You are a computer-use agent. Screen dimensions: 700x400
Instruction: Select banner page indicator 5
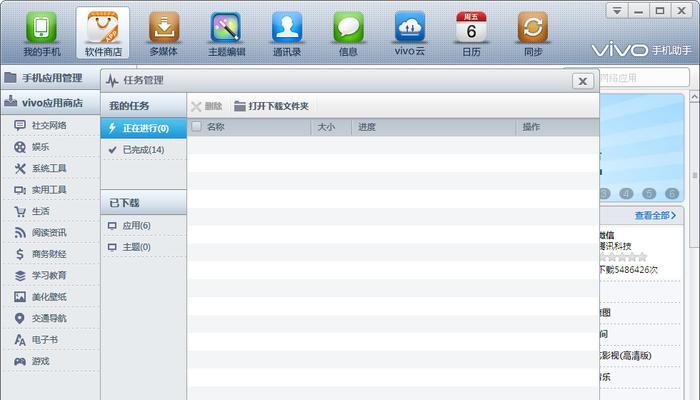point(649,193)
